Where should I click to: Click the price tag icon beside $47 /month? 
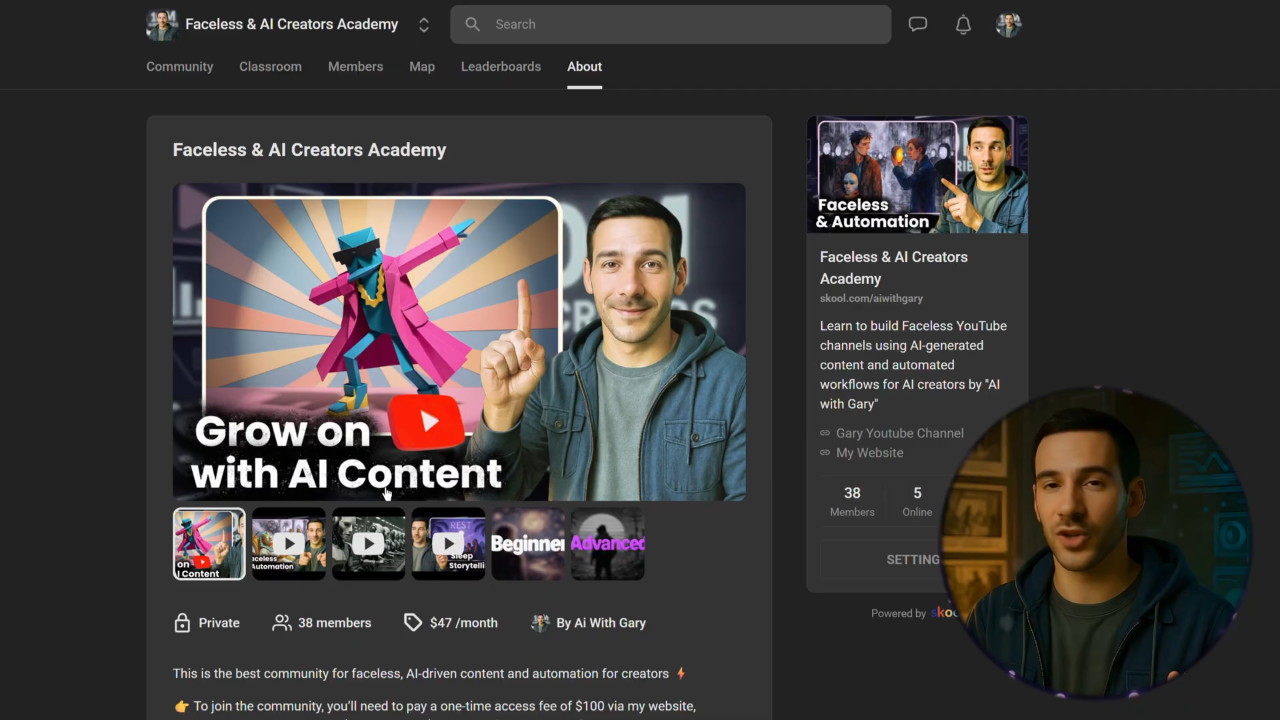click(x=413, y=623)
